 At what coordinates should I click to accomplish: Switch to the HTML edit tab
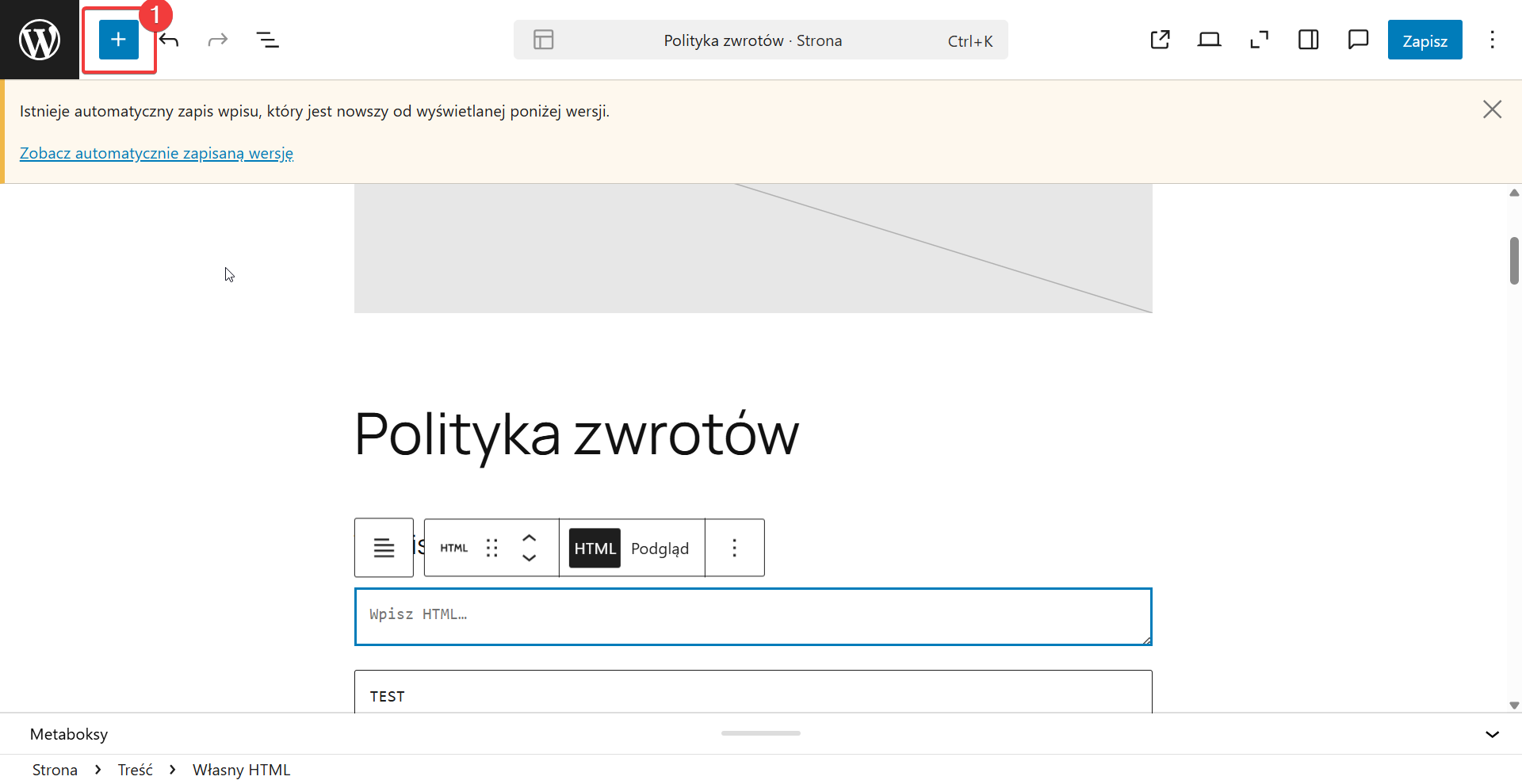pyautogui.click(x=595, y=549)
